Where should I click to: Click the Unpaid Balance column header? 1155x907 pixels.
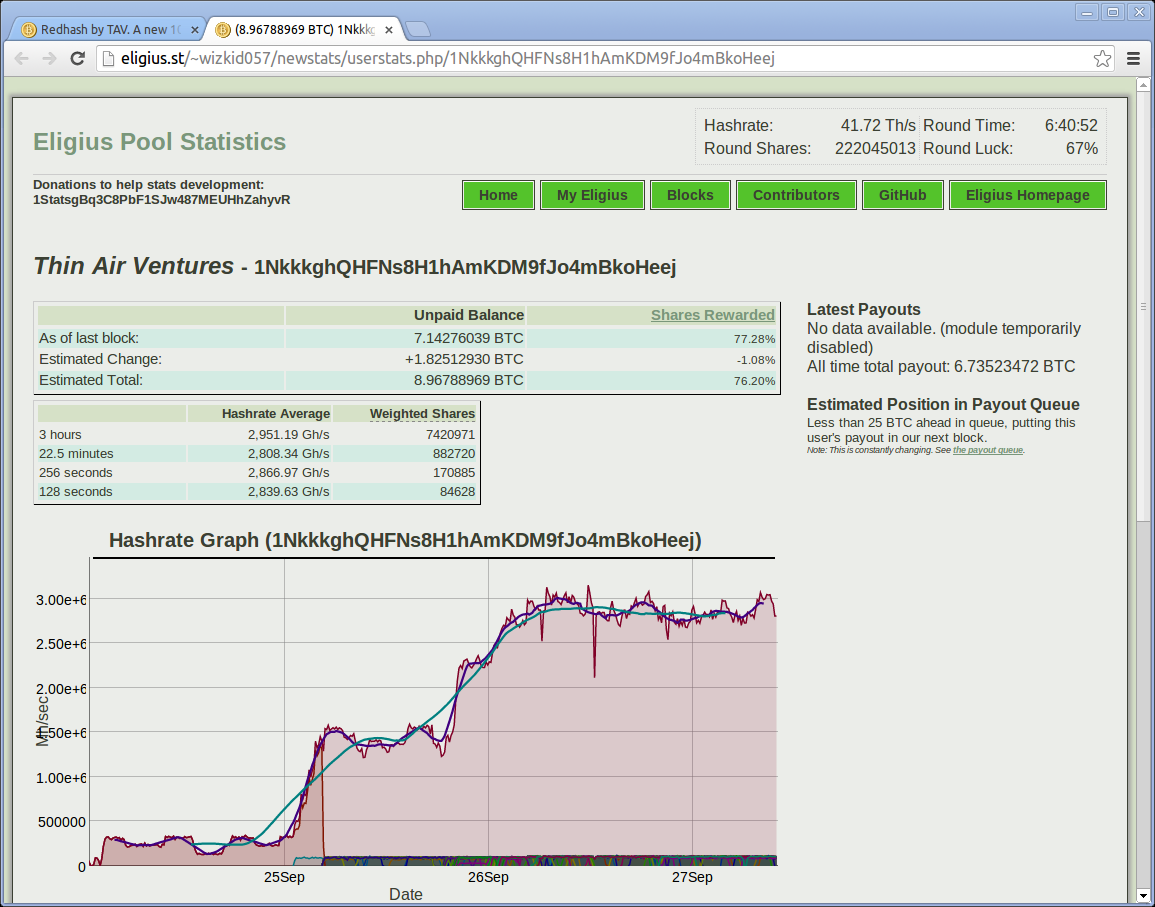(468, 315)
